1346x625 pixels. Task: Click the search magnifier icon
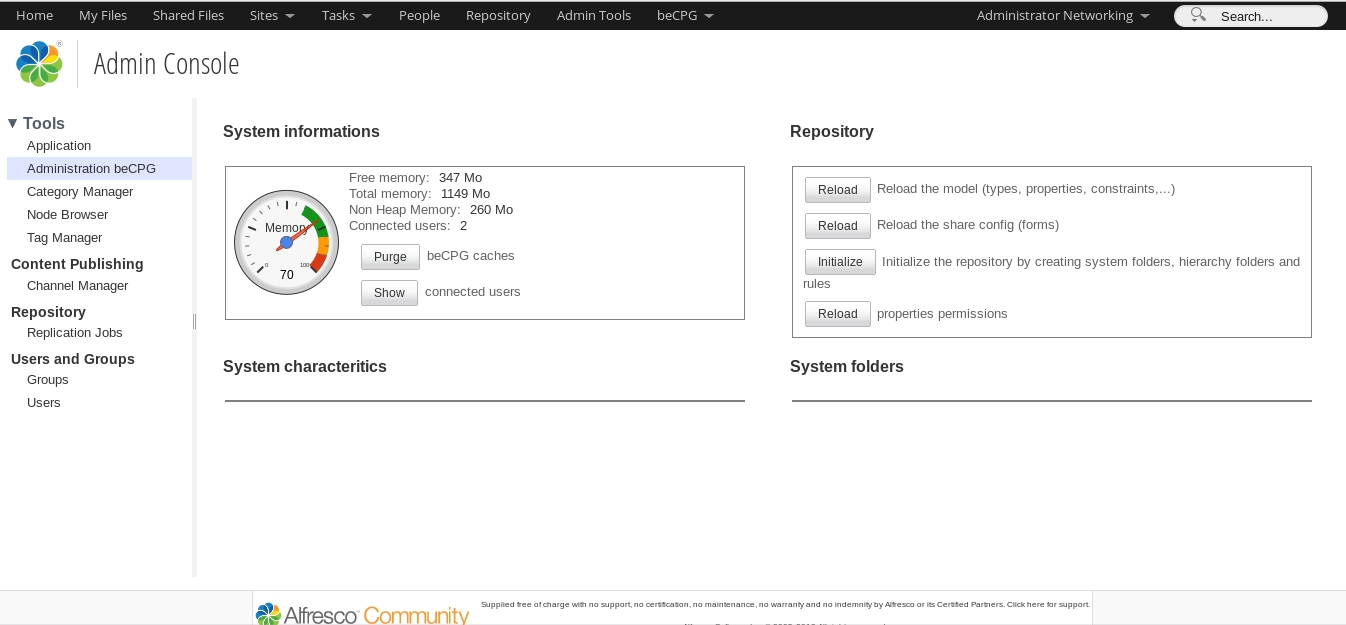coord(1198,15)
